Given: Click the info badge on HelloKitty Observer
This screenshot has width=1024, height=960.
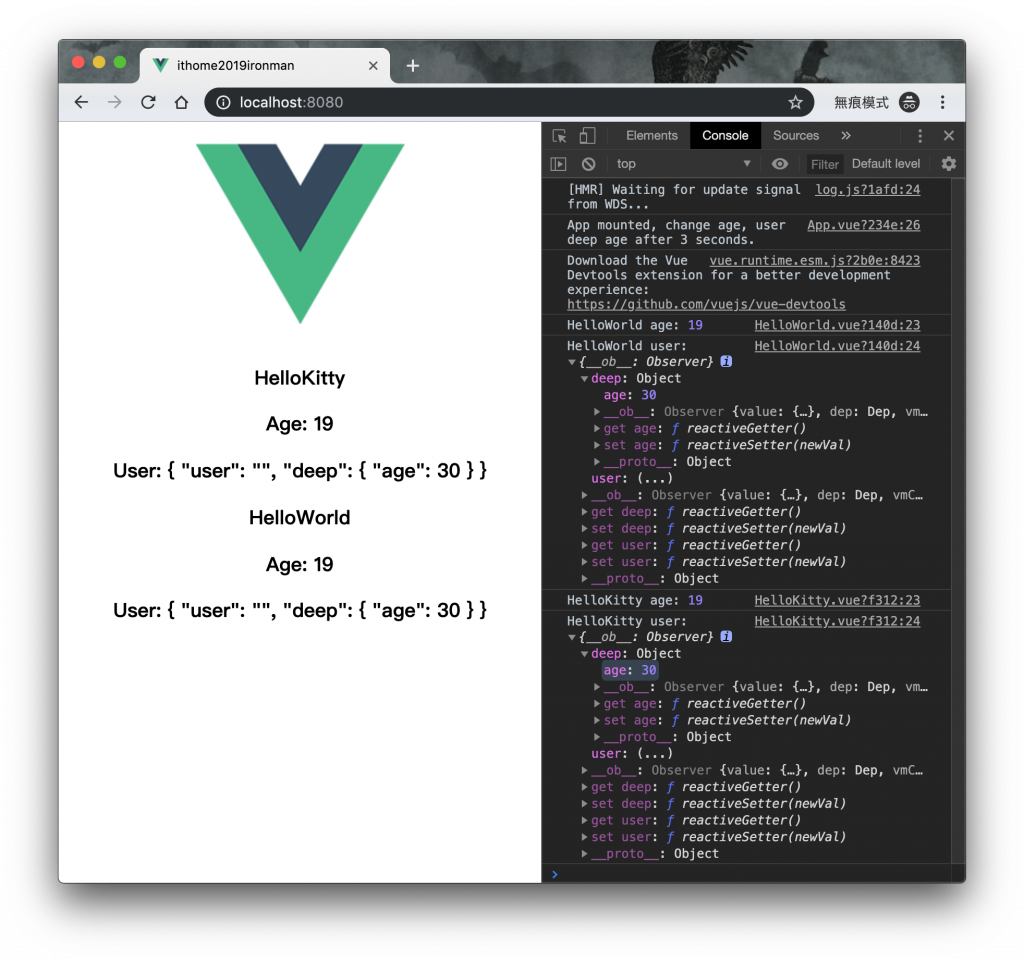Looking at the screenshot, I should click(726, 637).
